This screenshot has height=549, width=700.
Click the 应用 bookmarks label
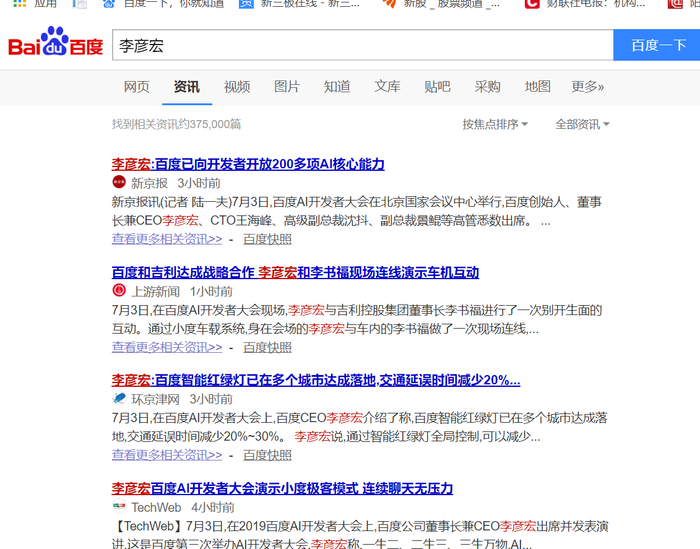click(46, 4)
